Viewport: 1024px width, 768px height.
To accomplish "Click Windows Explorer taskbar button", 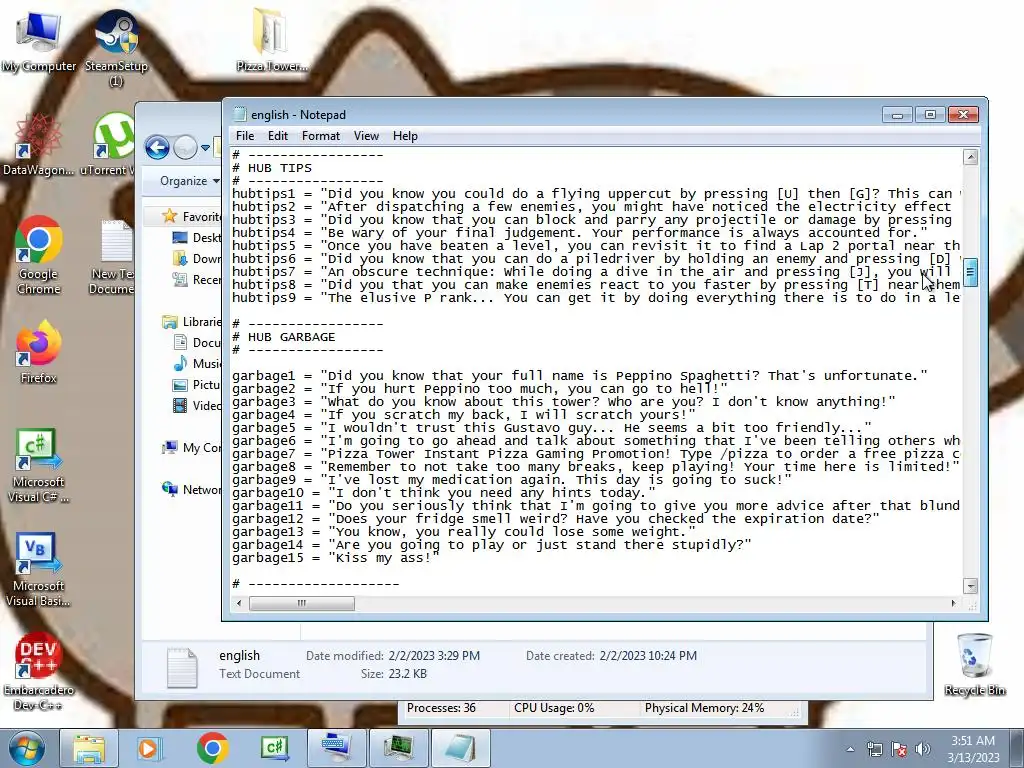I will pyautogui.click(x=88, y=748).
